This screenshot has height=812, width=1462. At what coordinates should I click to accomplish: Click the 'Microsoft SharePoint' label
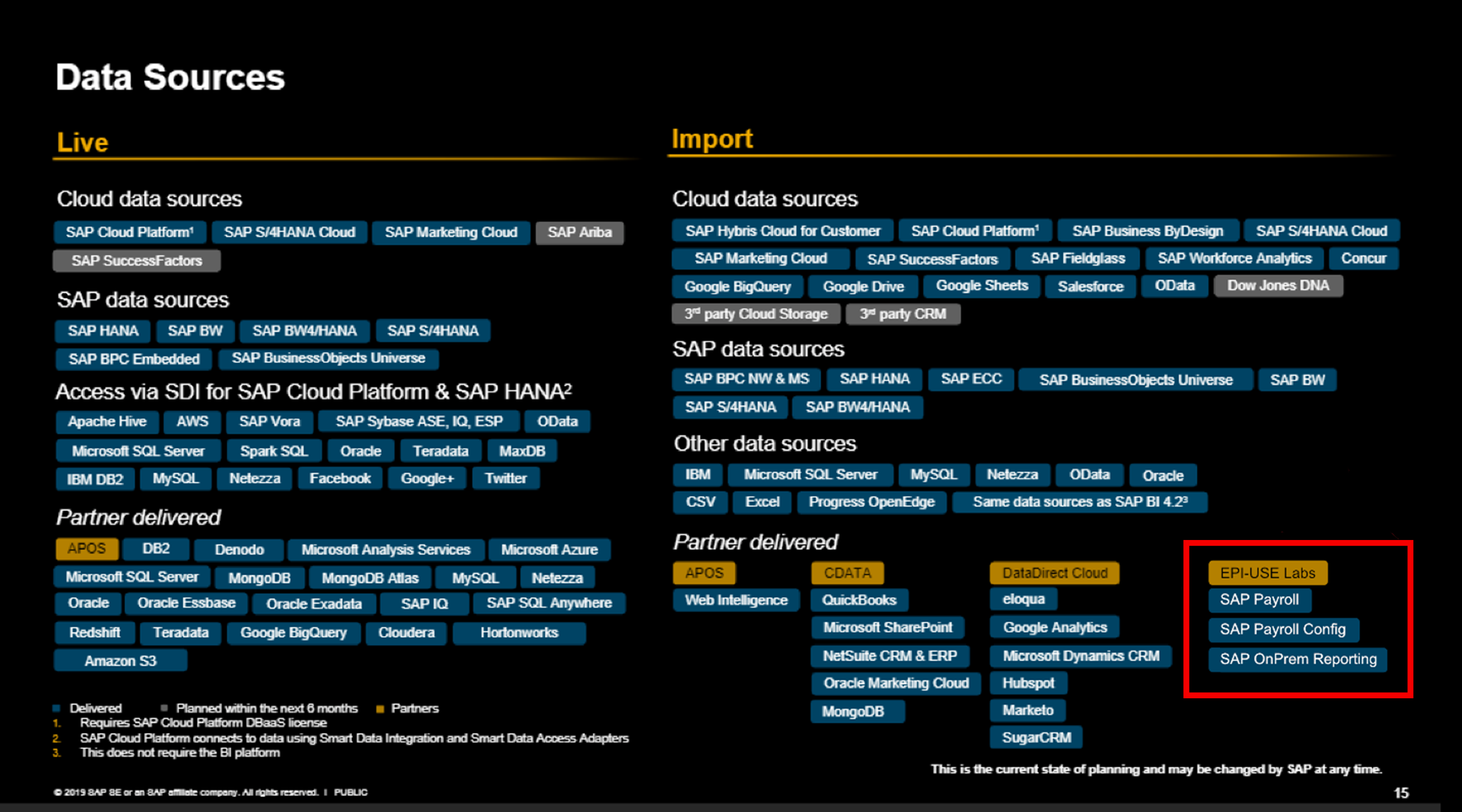pyautogui.click(x=888, y=628)
